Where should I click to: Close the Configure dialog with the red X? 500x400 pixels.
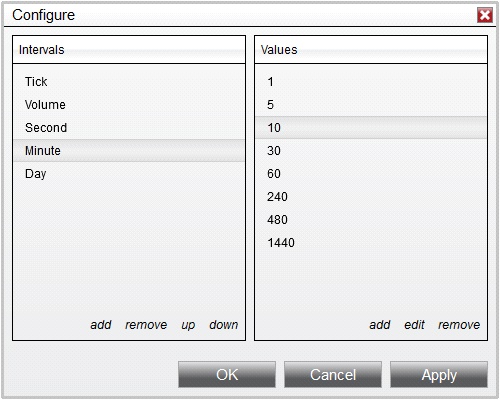pyautogui.click(x=485, y=15)
